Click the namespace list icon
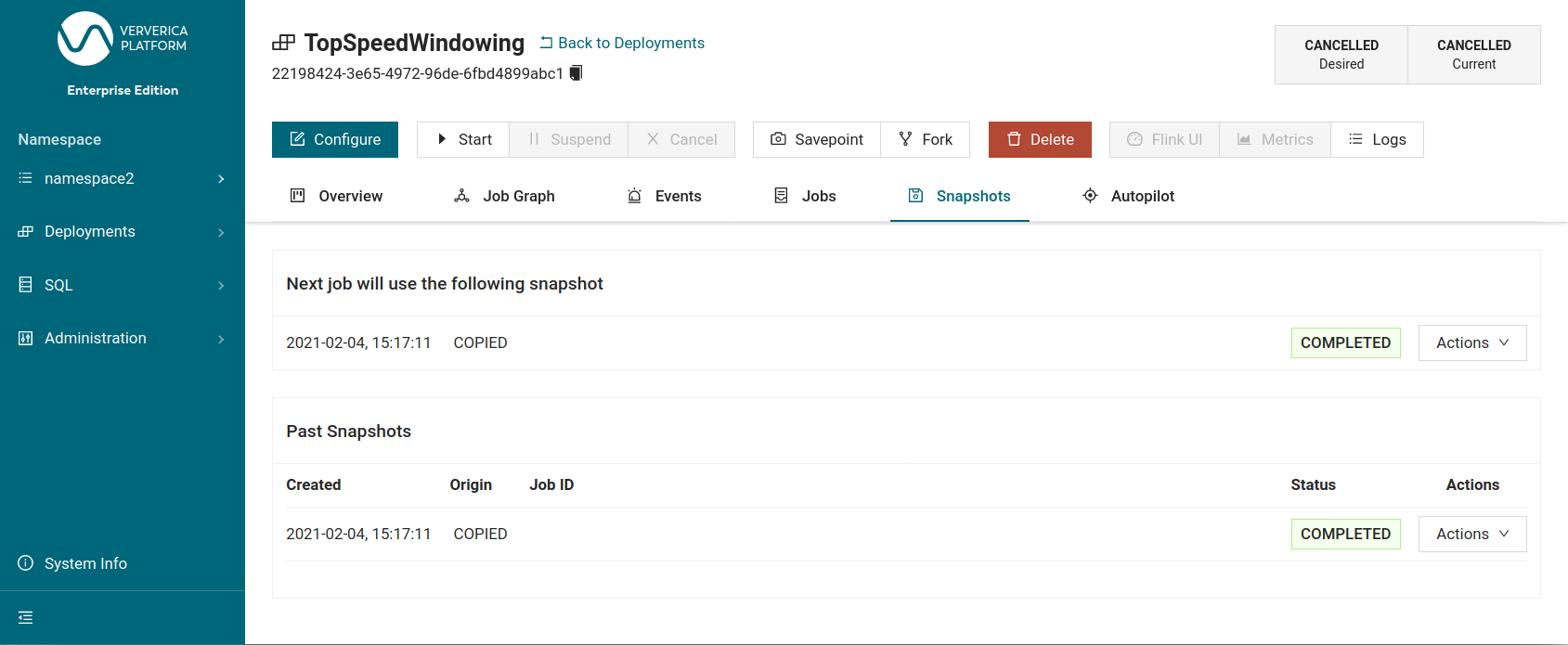 [25, 178]
